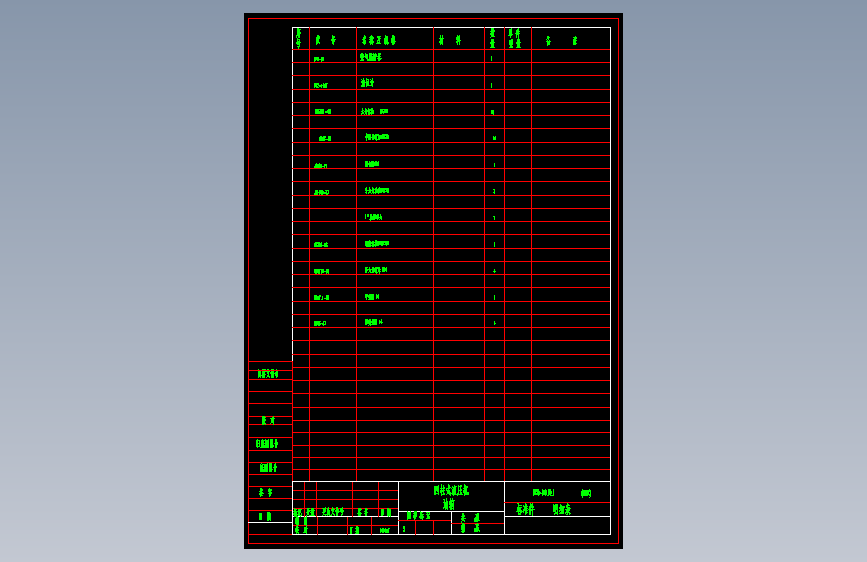Click the 油箱 subtitle under the drawing title

tap(448, 504)
